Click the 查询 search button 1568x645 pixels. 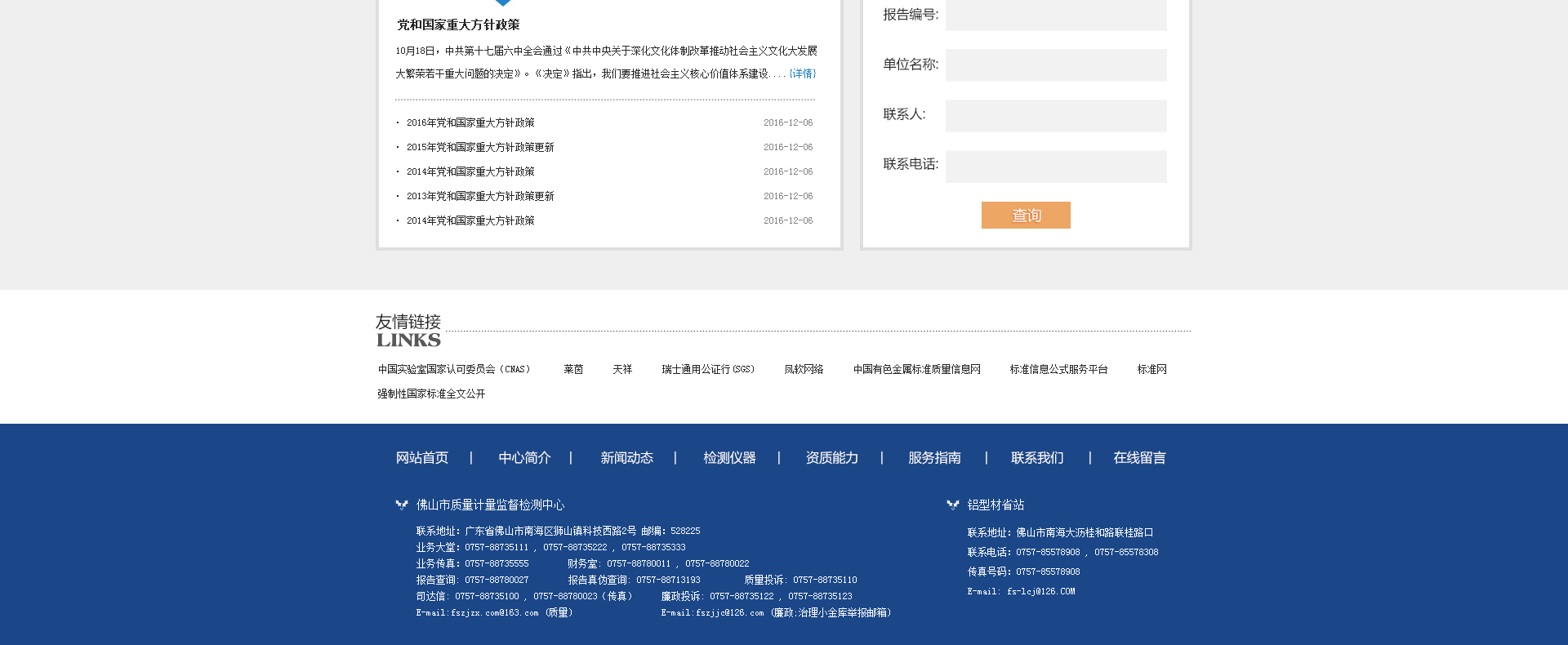click(x=1026, y=216)
